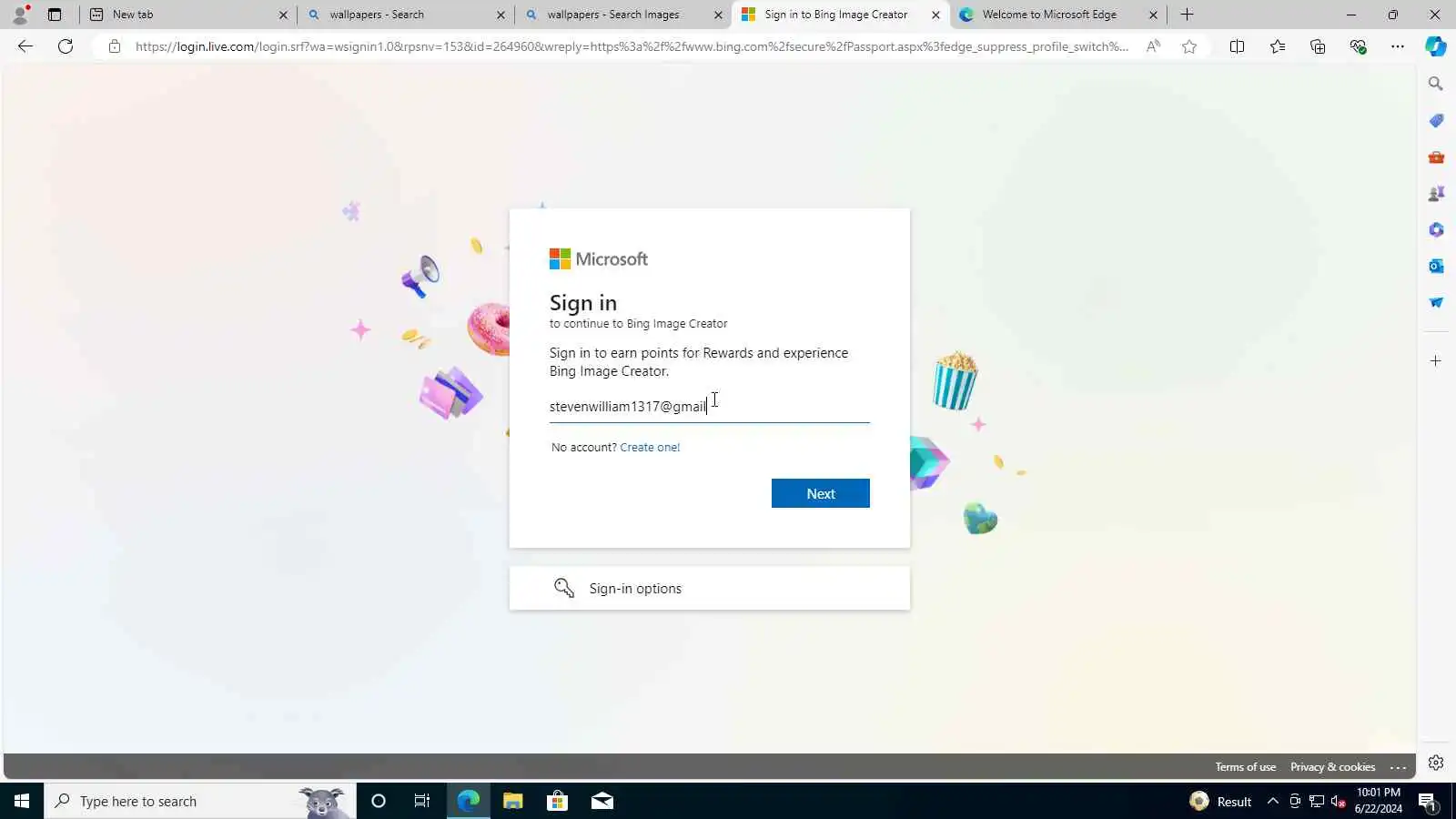Open sidebar Tools briefcase
Image resolution: width=1456 pixels, height=819 pixels.
pos(1436,157)
